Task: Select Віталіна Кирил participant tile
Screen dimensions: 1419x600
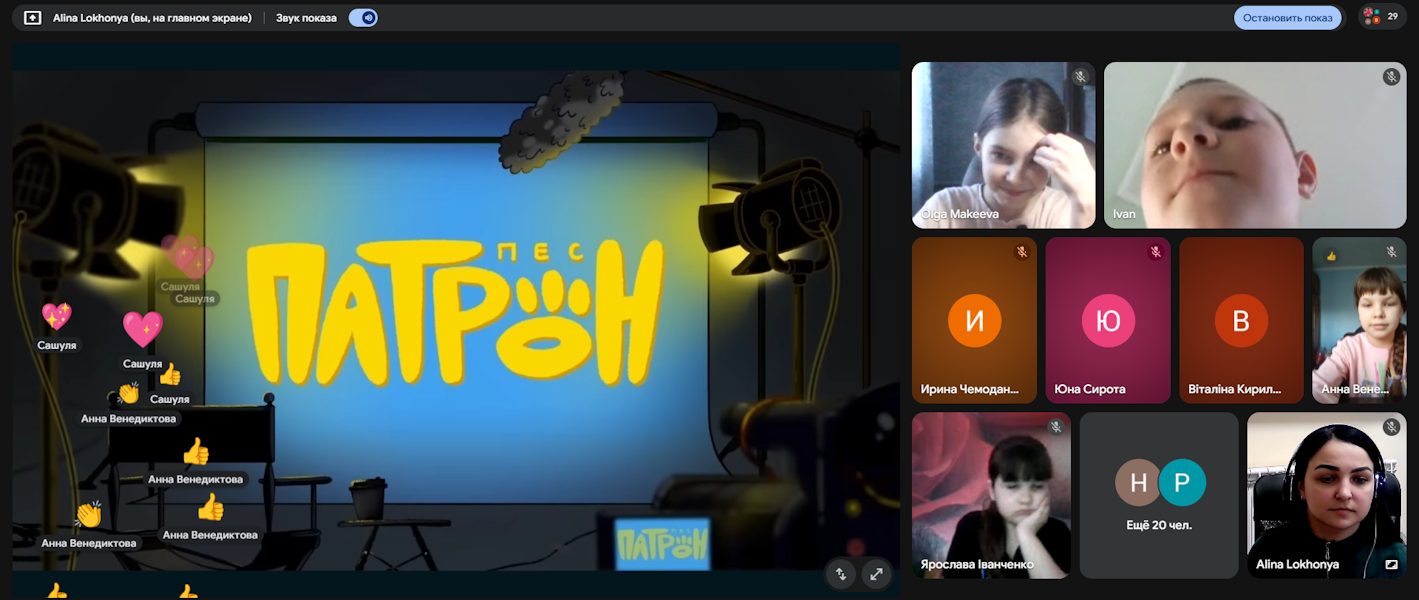Action: (1241, 320)
